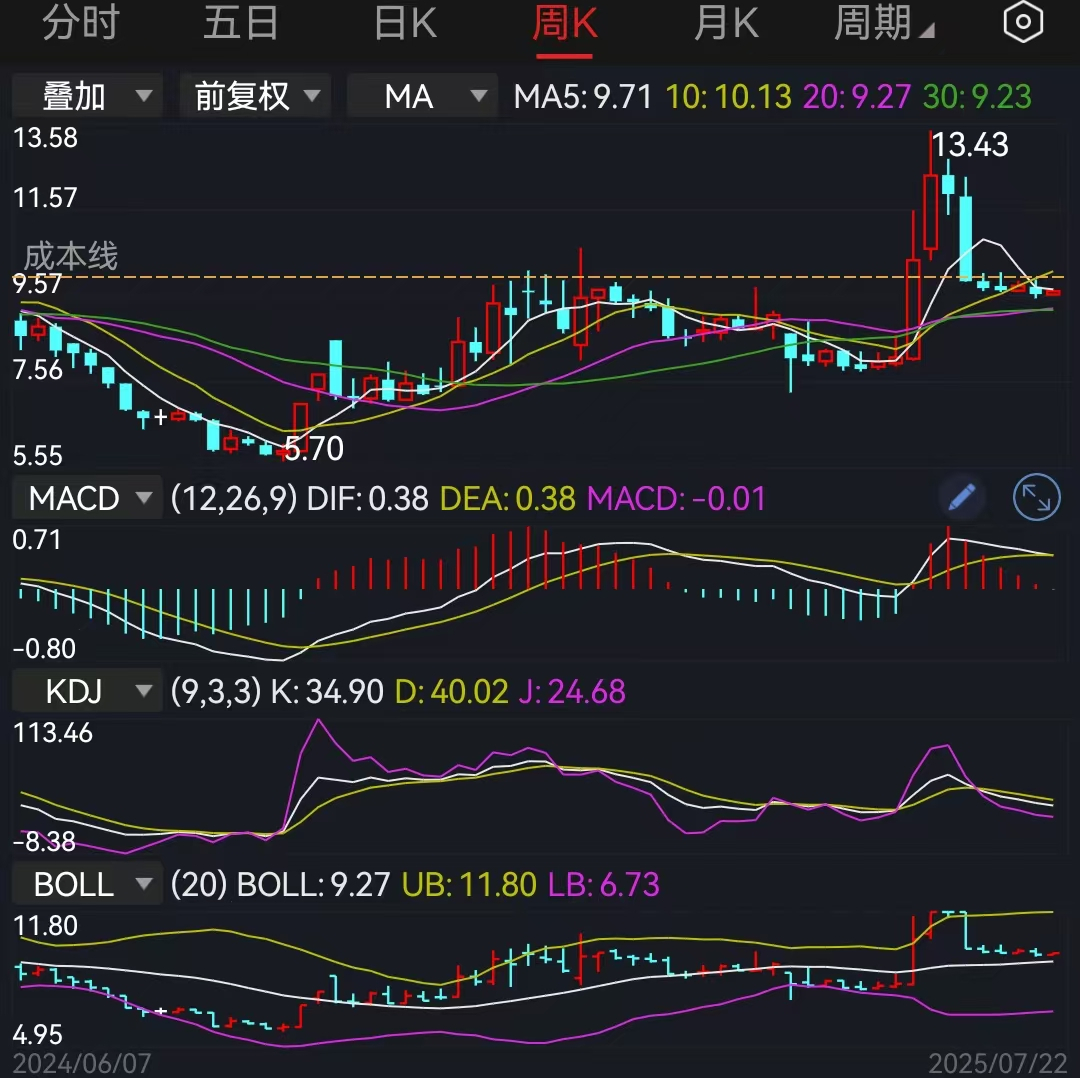Expand the MACD panel to fullscreen
Image resolution: width=1080 pixels, height=1078 pixels.
tap(1036, 497)
